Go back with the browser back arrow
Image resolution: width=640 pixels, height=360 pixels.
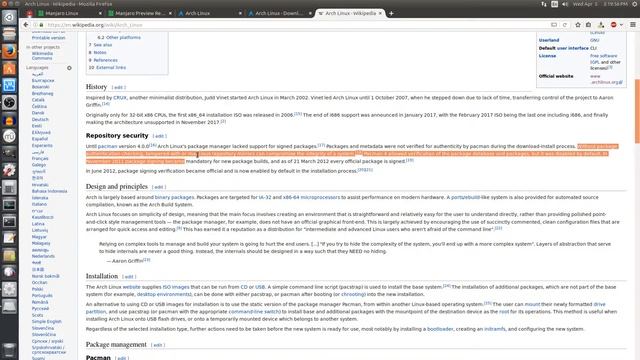tap(26, 25)
